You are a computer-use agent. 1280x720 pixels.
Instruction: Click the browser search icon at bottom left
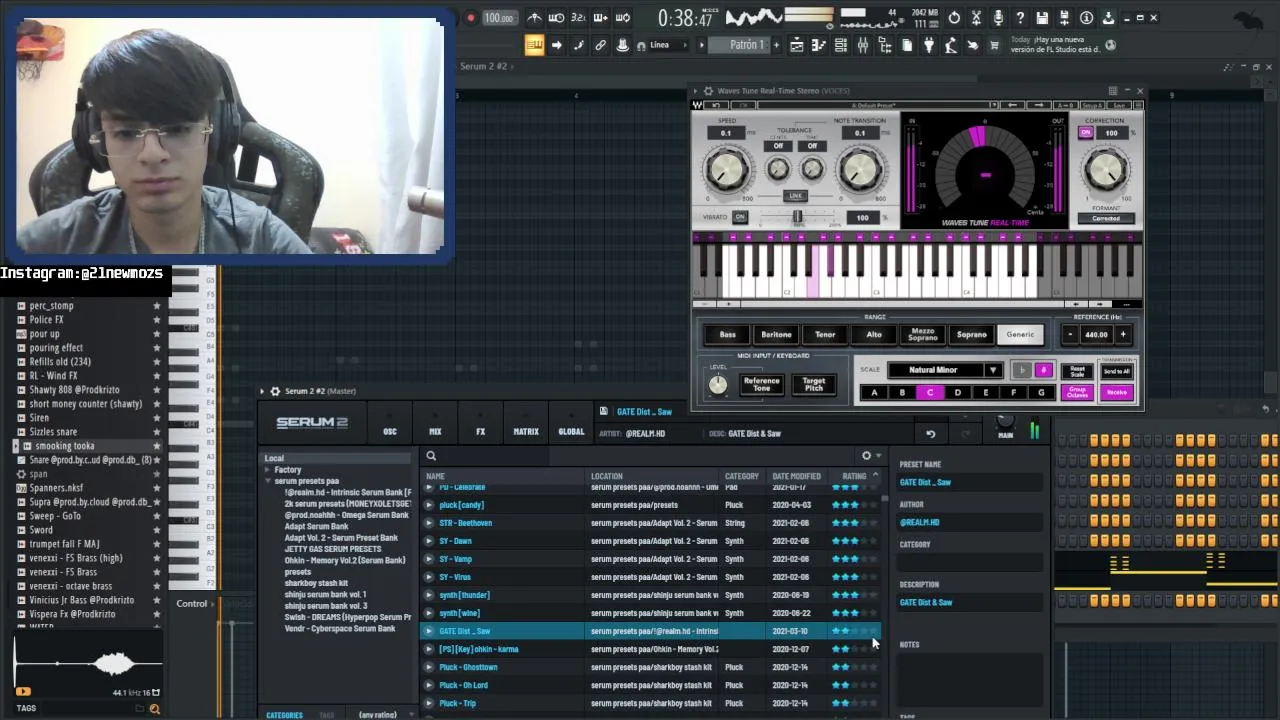tap(154, 709)
